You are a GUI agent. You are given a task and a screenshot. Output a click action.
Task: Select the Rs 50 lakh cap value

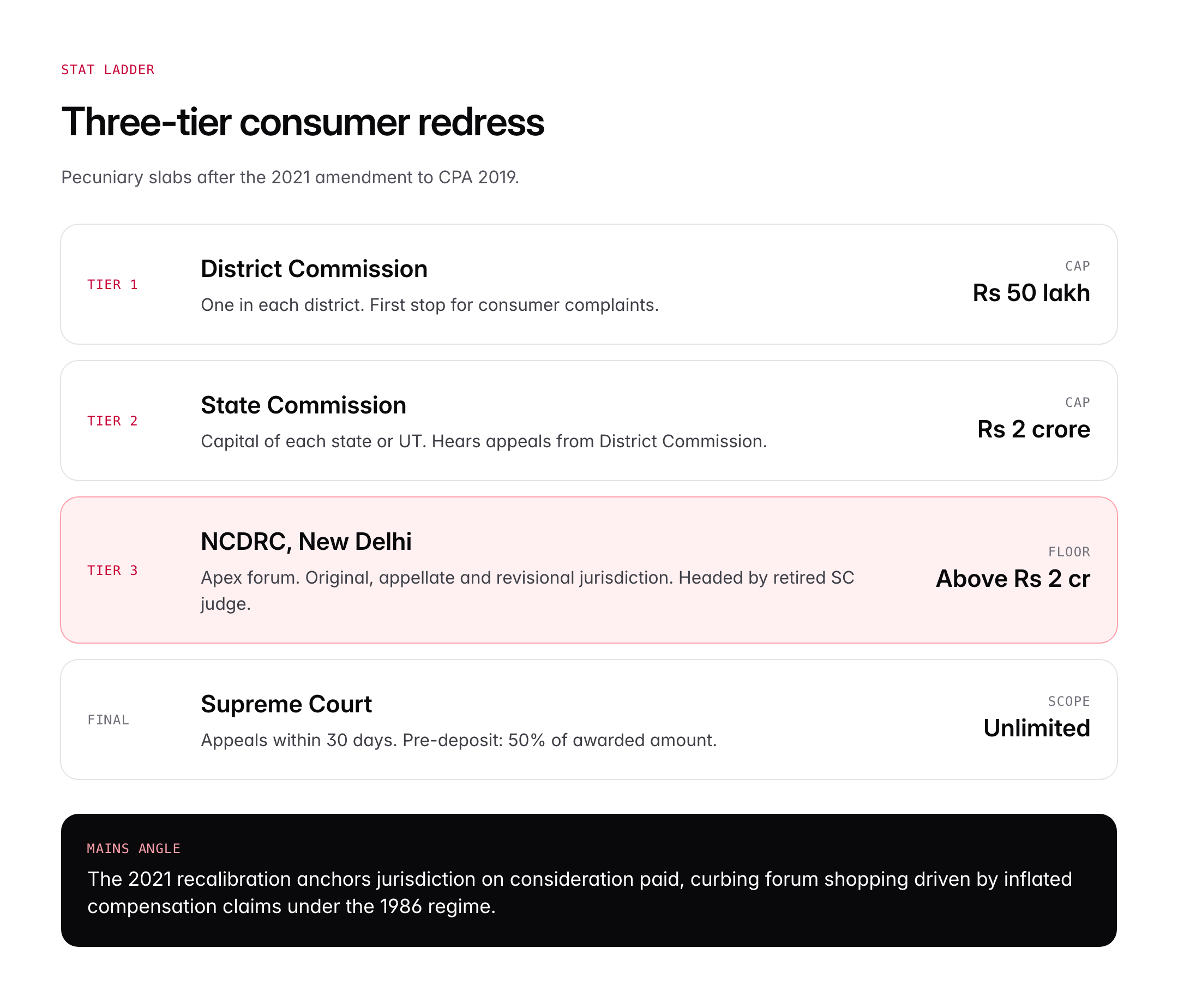click(x=1031, y=294)
